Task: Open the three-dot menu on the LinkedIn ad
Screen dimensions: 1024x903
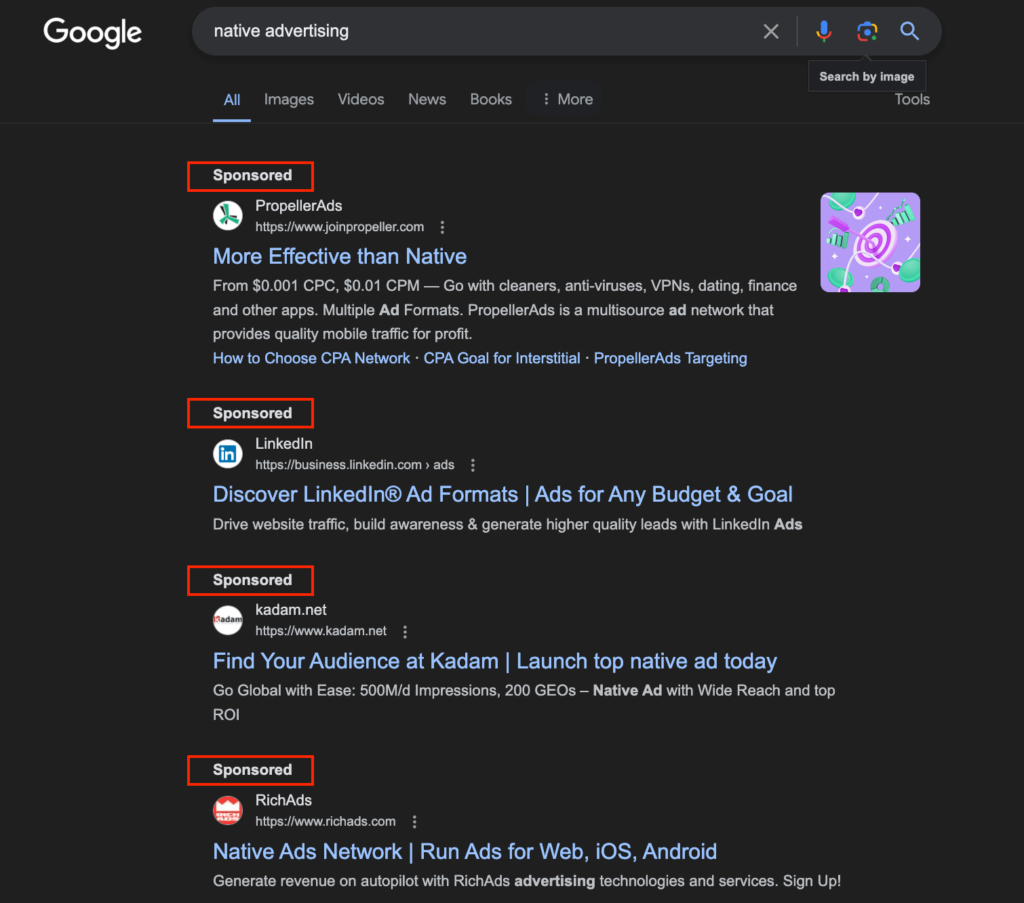Action: pyautogui.click(x=472, y=464)
